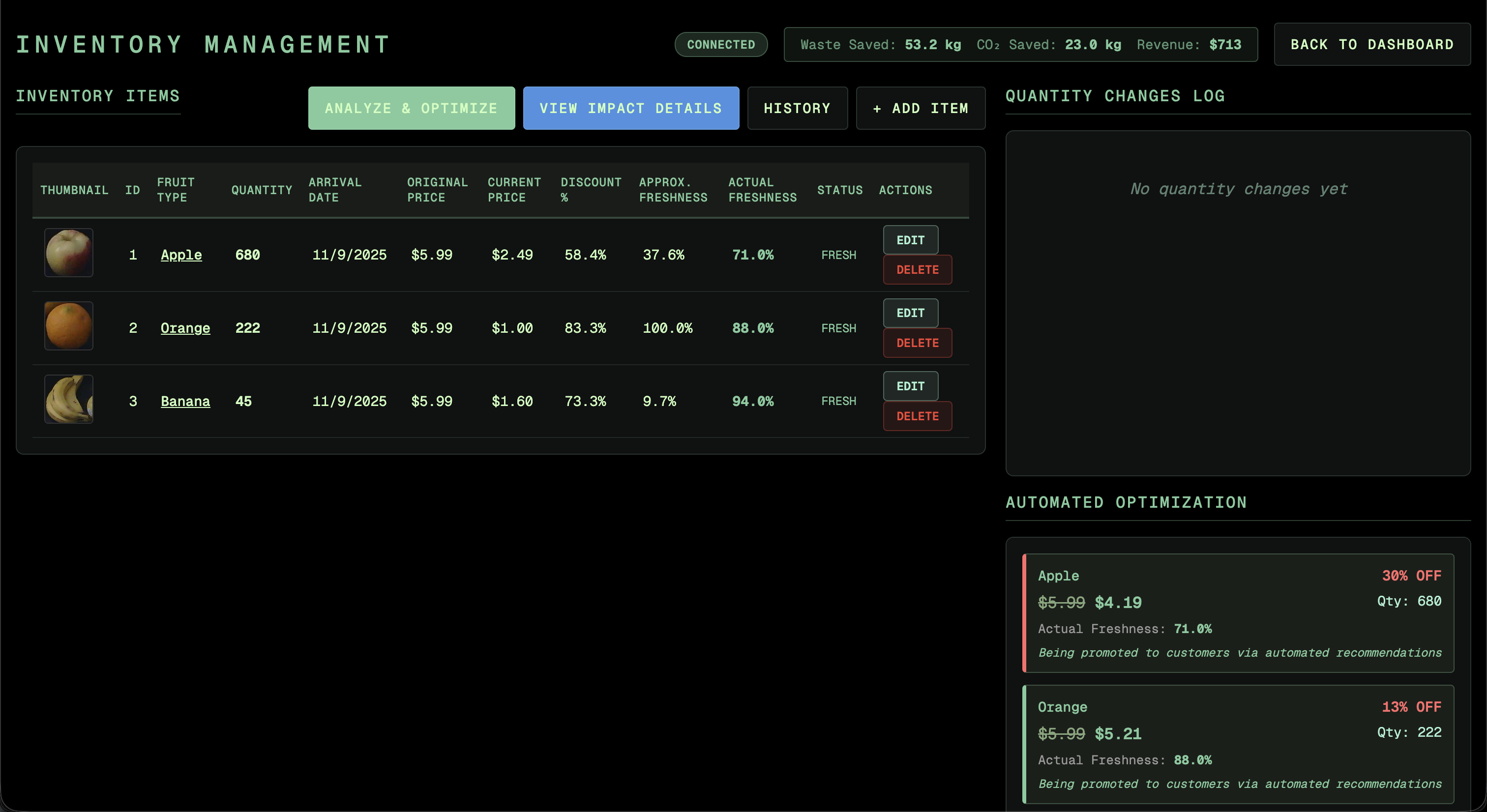
Task: Open the Orange item link
Action: pos(185,328)
